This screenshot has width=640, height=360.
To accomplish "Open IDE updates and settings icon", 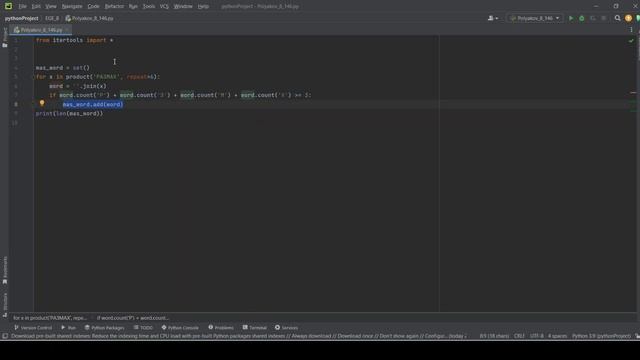I will point(628,18).
